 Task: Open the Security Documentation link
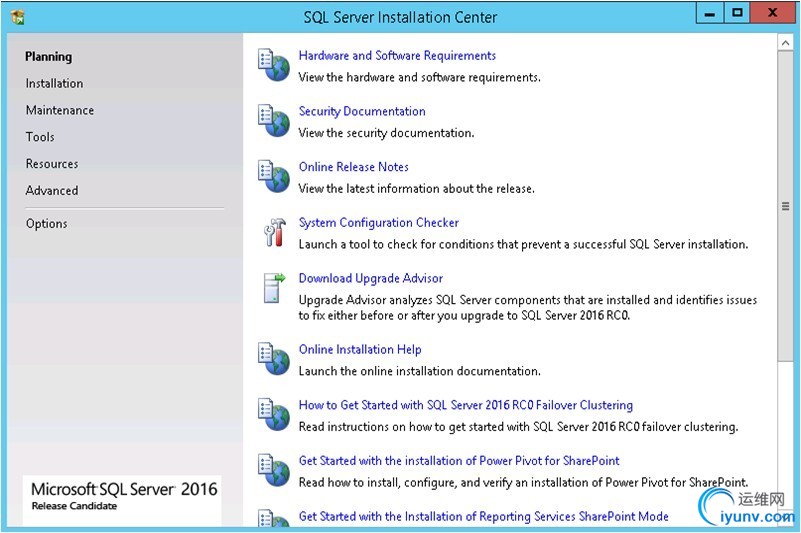click(x=362, y=111)
